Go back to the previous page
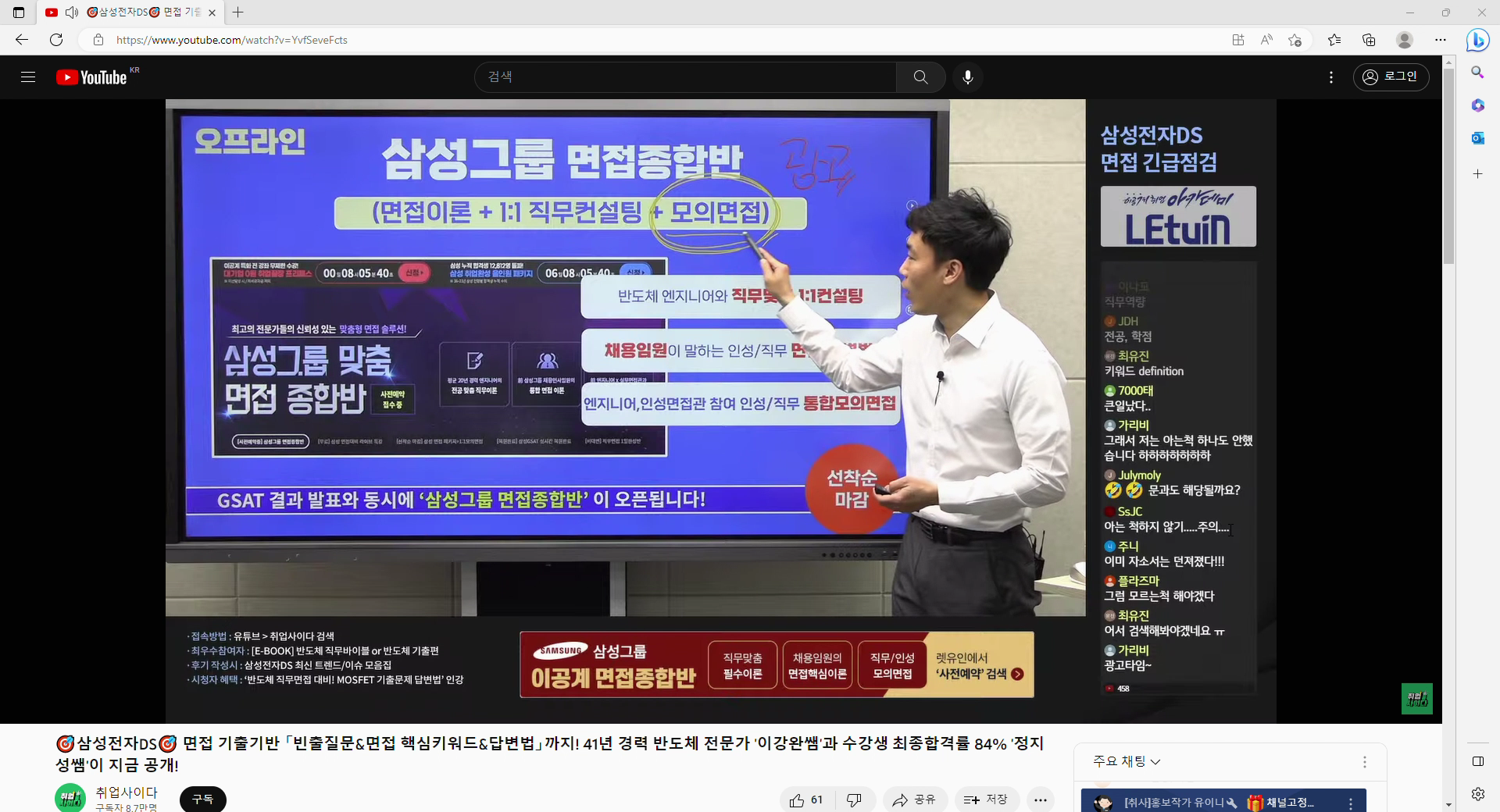 22,40
